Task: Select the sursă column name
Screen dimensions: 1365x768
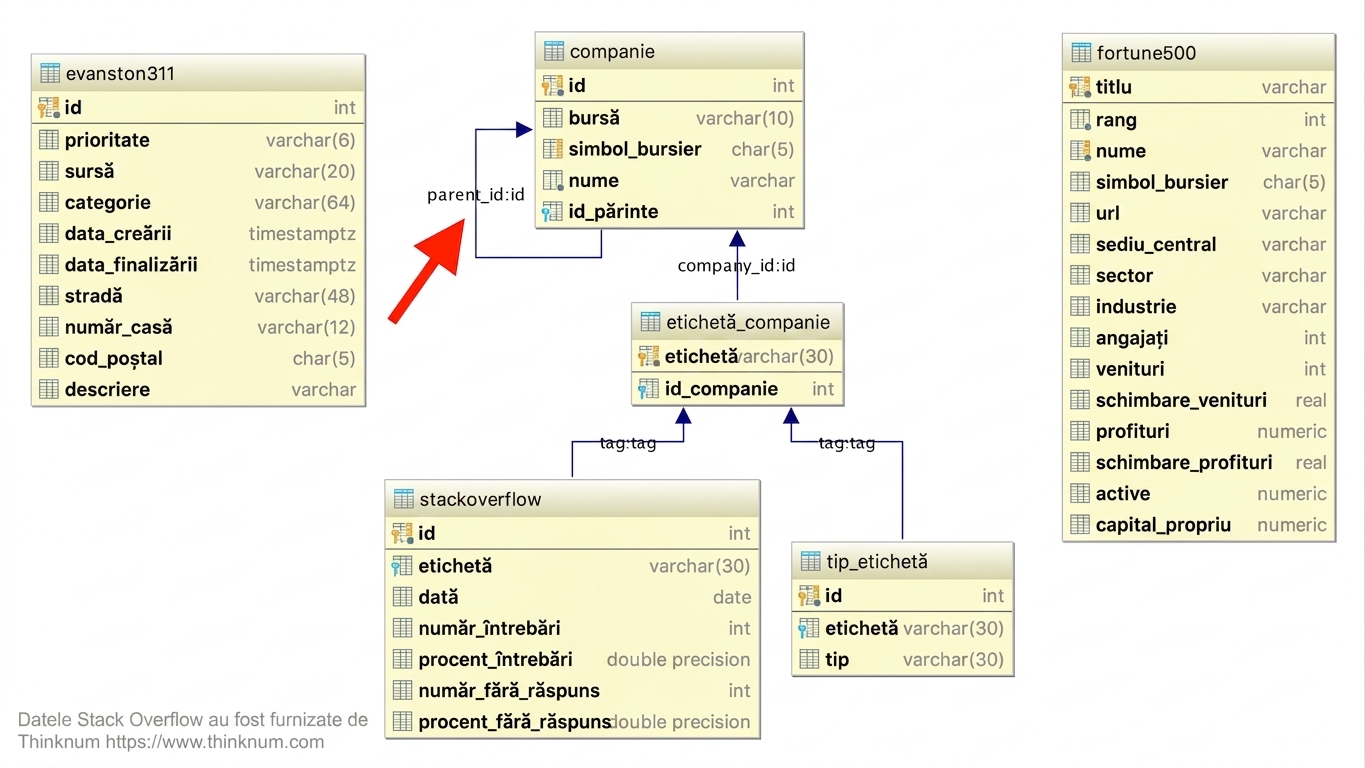Action: pyautogui.click(x=89, y=171)
